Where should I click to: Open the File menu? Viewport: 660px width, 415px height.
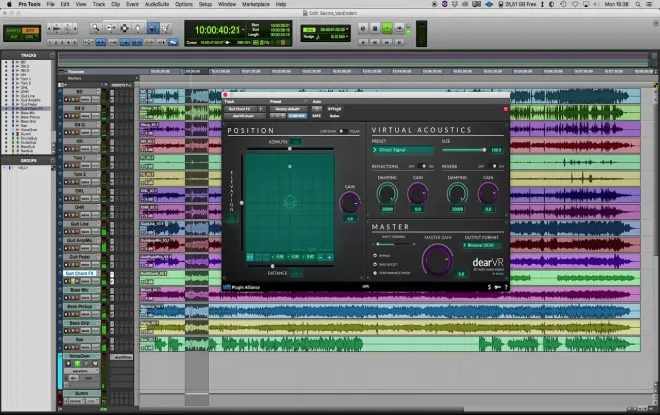[x=51, y=4]
